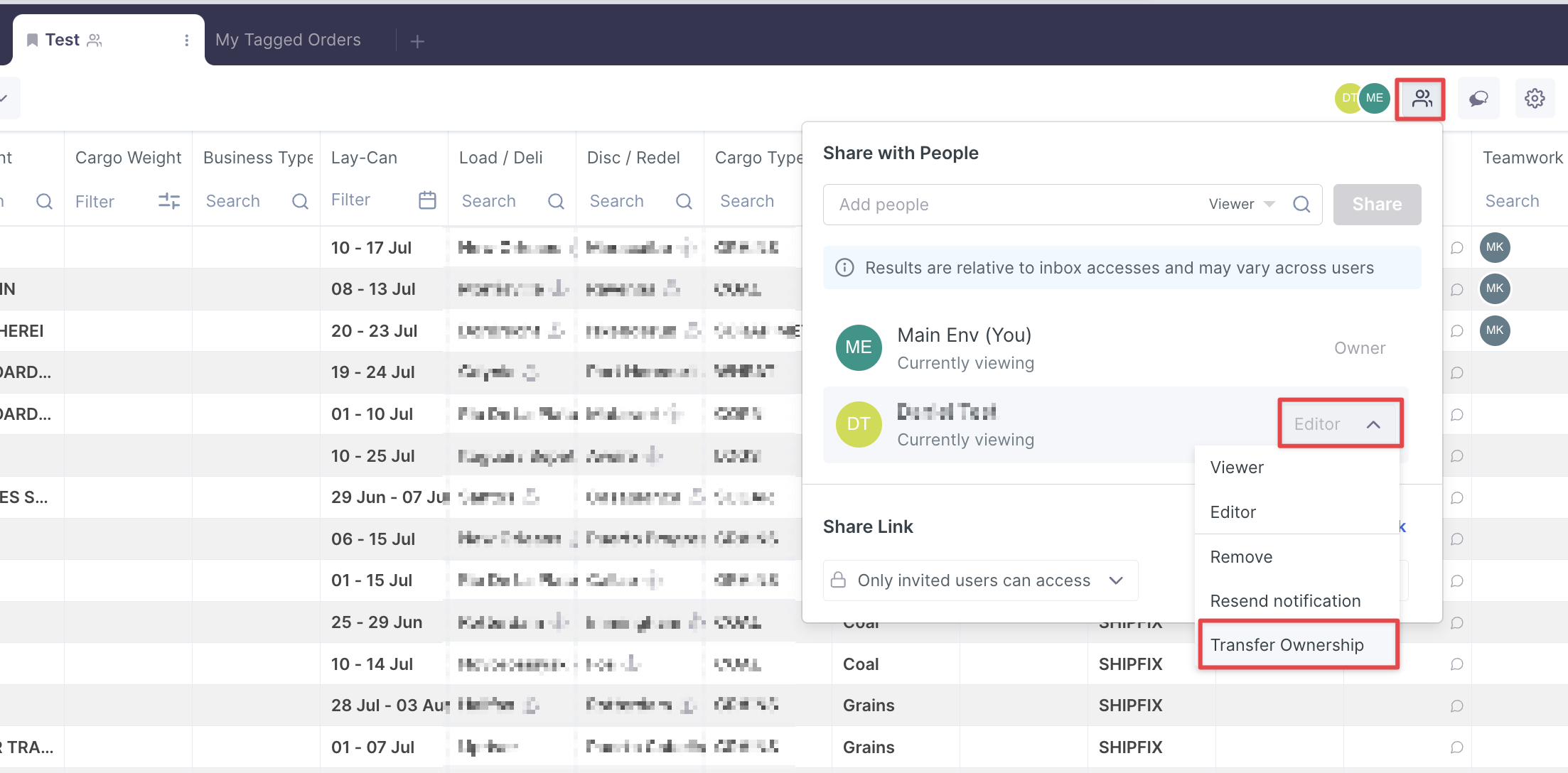Select Viewer from the role menu

click(1237, 467)
